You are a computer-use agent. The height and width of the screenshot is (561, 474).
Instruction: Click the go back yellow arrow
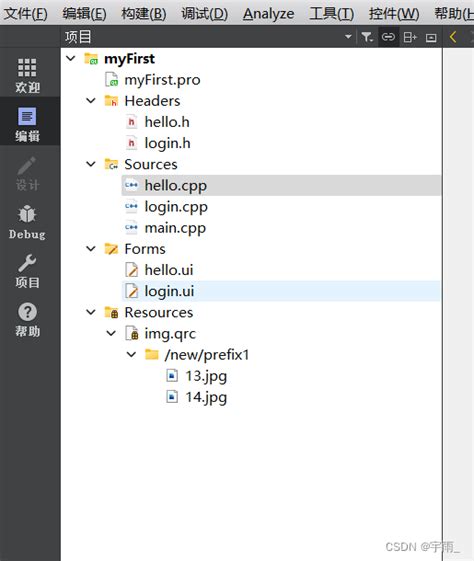pyautogui.click(x=453, y=37)
